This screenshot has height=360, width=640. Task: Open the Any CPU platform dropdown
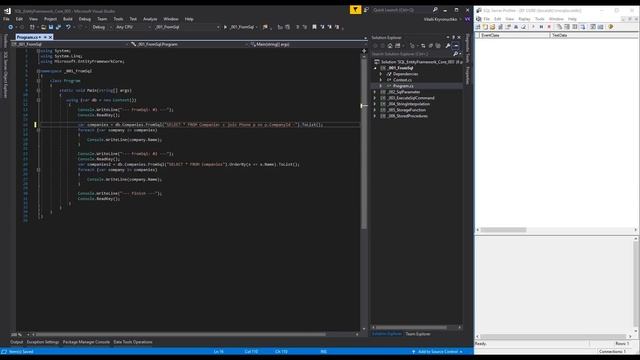(x=133, y=27)
